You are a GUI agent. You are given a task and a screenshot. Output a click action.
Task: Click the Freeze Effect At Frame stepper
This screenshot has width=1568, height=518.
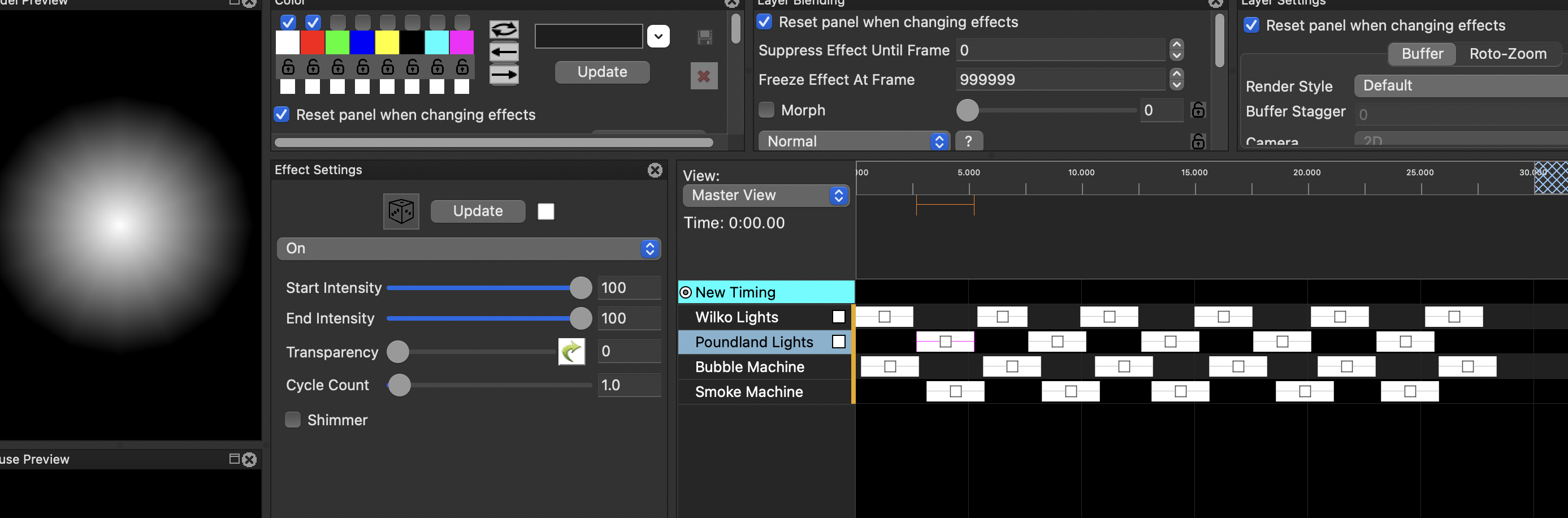tap(1177, 79)
